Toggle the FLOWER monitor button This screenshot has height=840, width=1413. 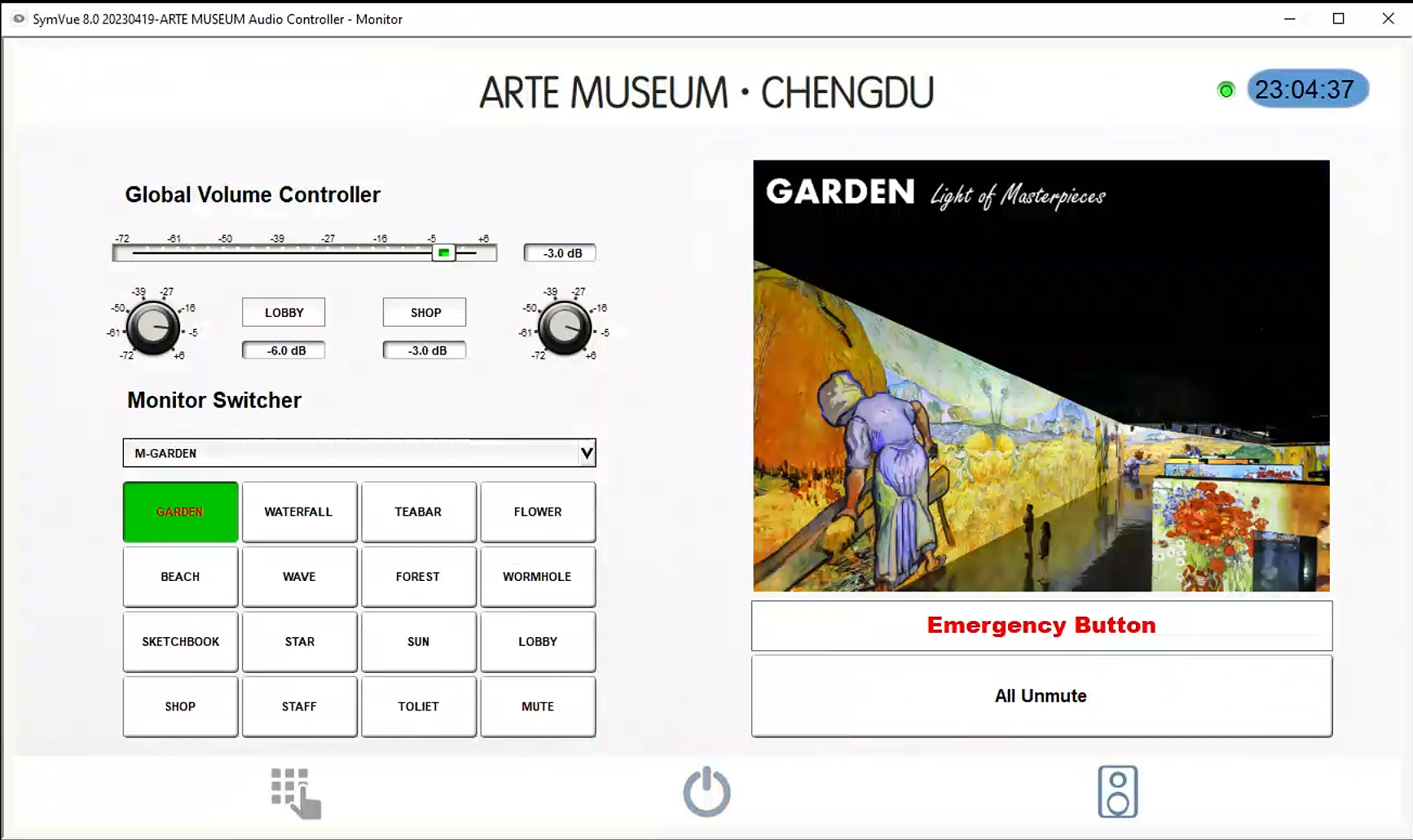(538, 512)
